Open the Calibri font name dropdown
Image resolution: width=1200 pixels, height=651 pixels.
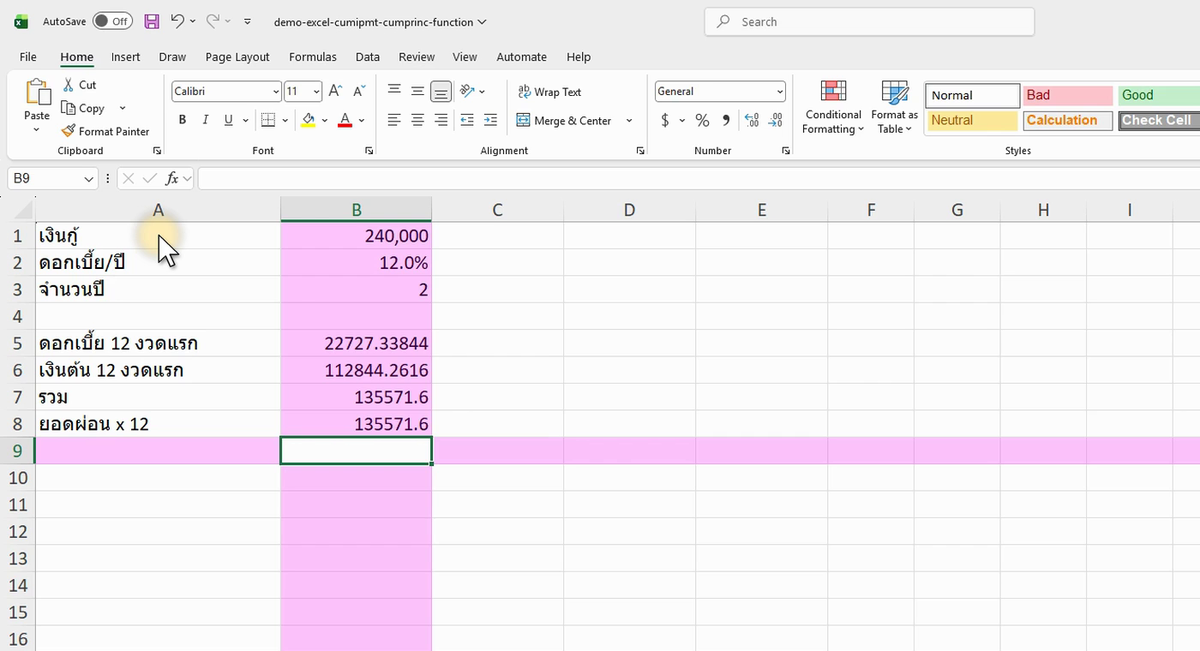pyautogui.click(x=276, y=91)
